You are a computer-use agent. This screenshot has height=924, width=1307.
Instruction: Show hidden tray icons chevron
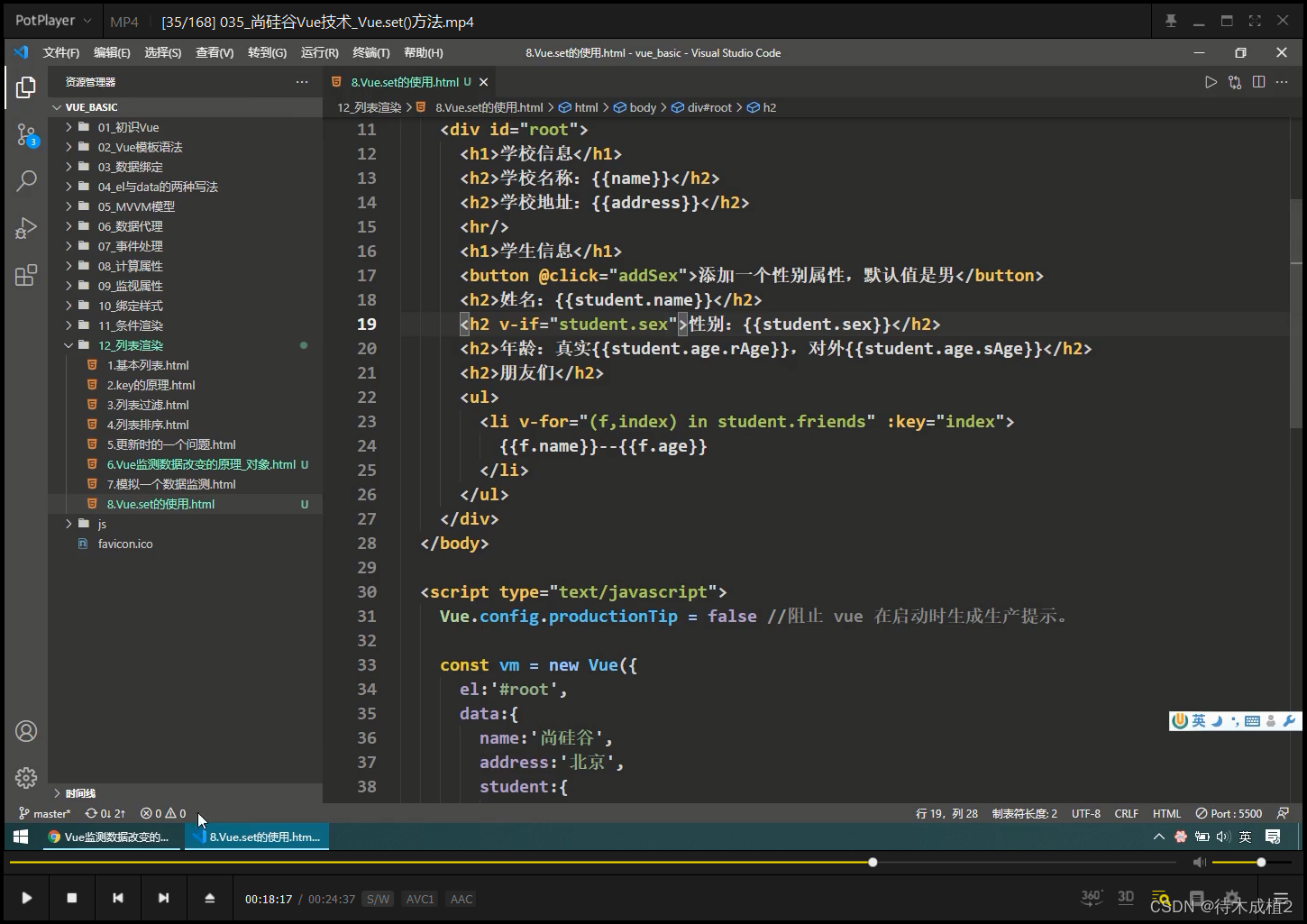tap(1158, 837)
